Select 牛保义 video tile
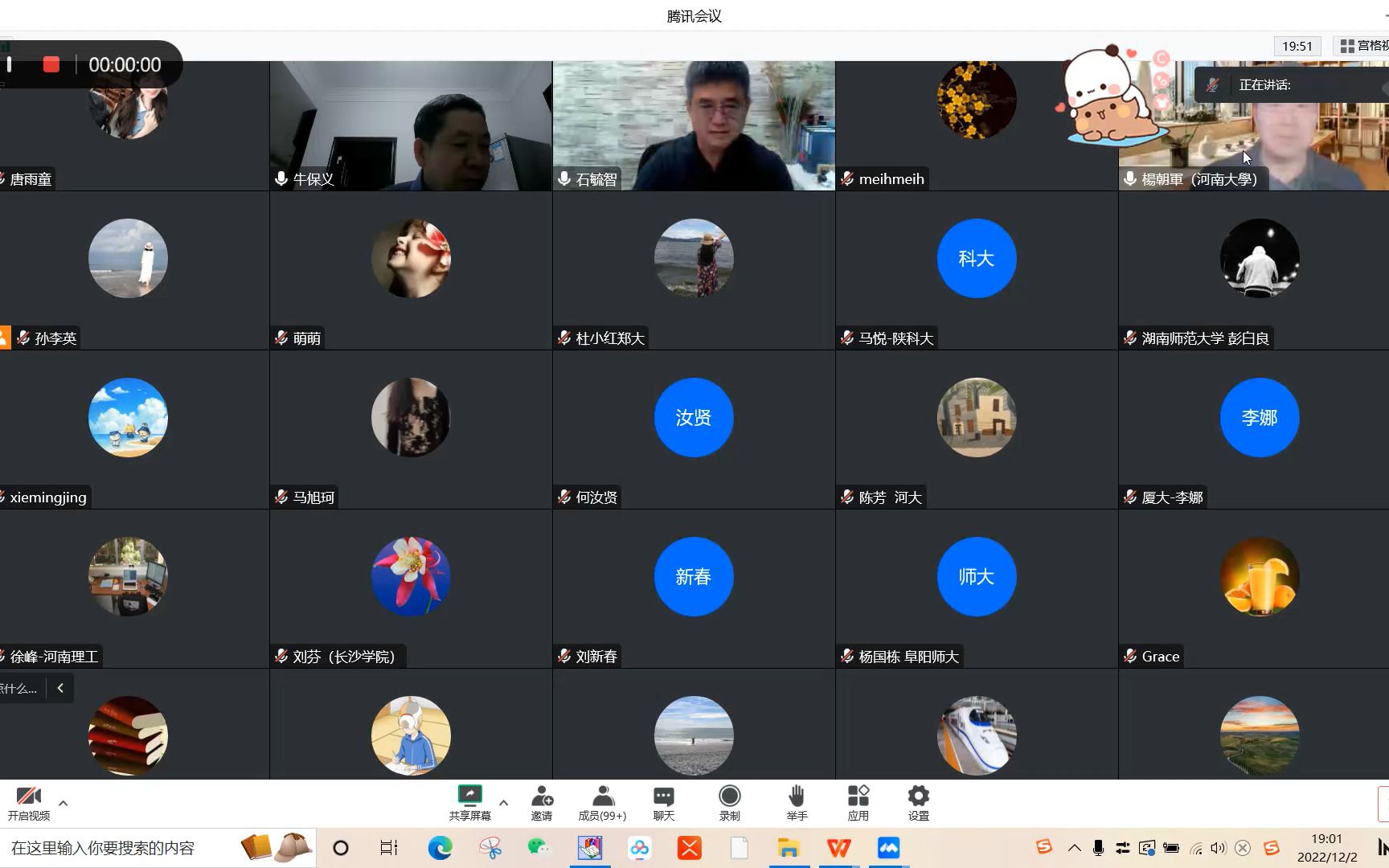The width and height of the screenshot is (1389, 868). (x=411, y=126)
